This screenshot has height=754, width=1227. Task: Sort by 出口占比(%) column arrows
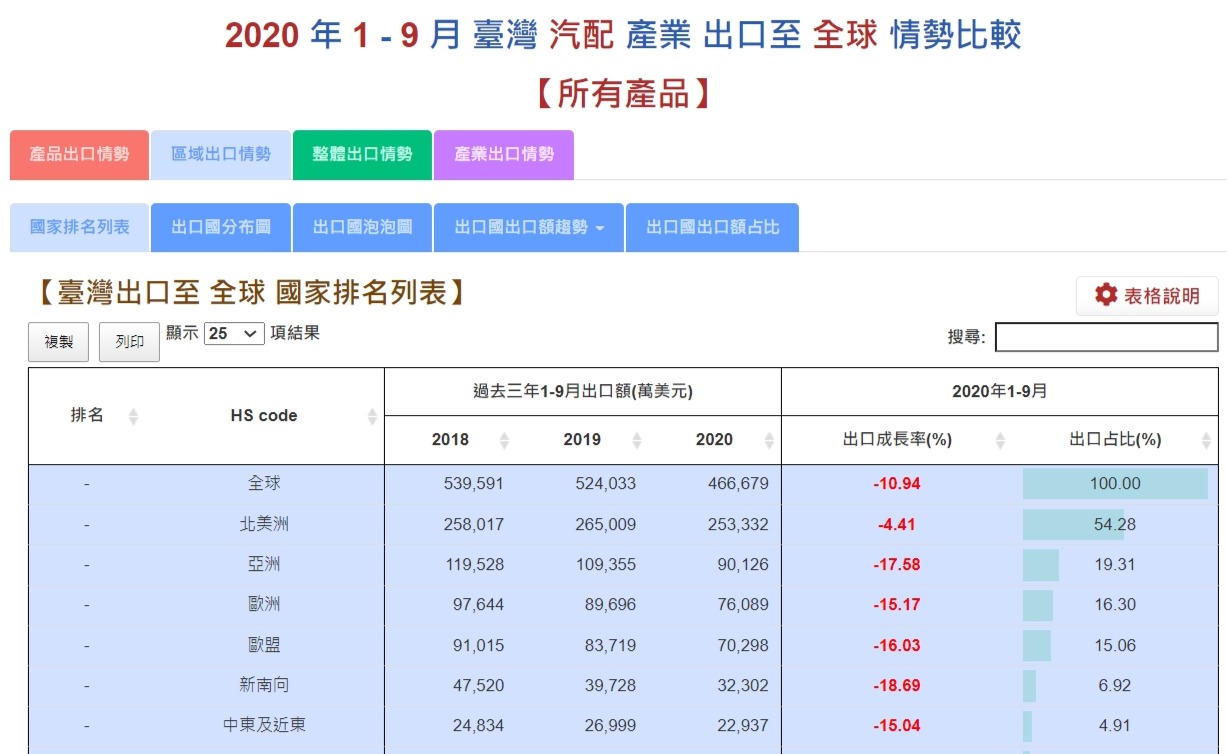coord(1205,440)
